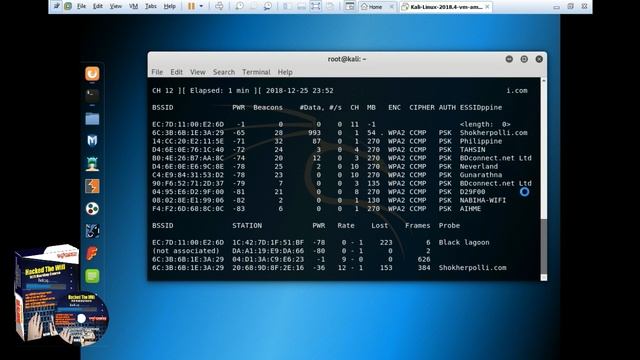Click BSSID 04:95:E6:D2:9F:00

coord(188,192)
